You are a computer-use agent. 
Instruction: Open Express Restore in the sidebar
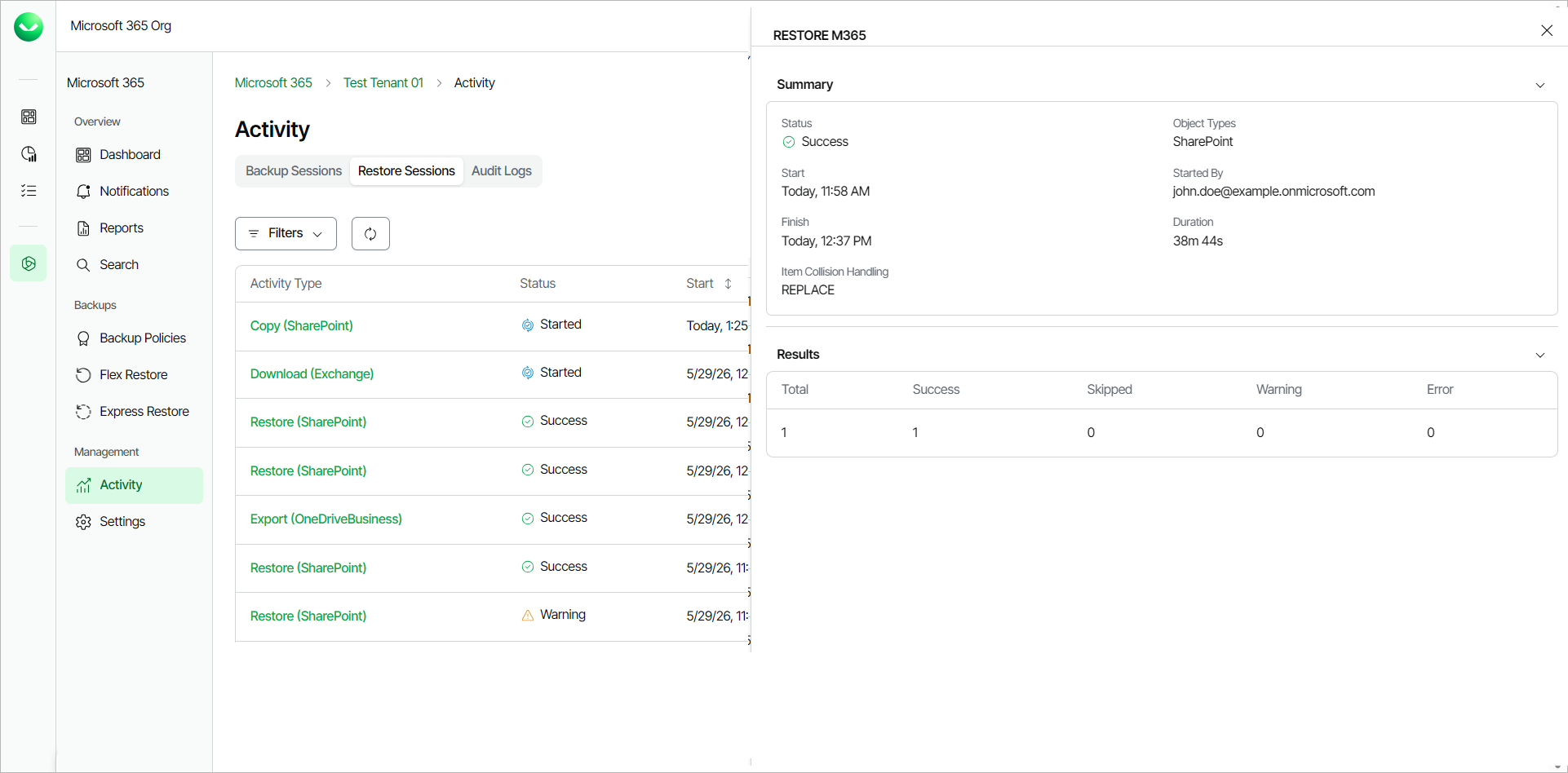click(x=134, y=412)
